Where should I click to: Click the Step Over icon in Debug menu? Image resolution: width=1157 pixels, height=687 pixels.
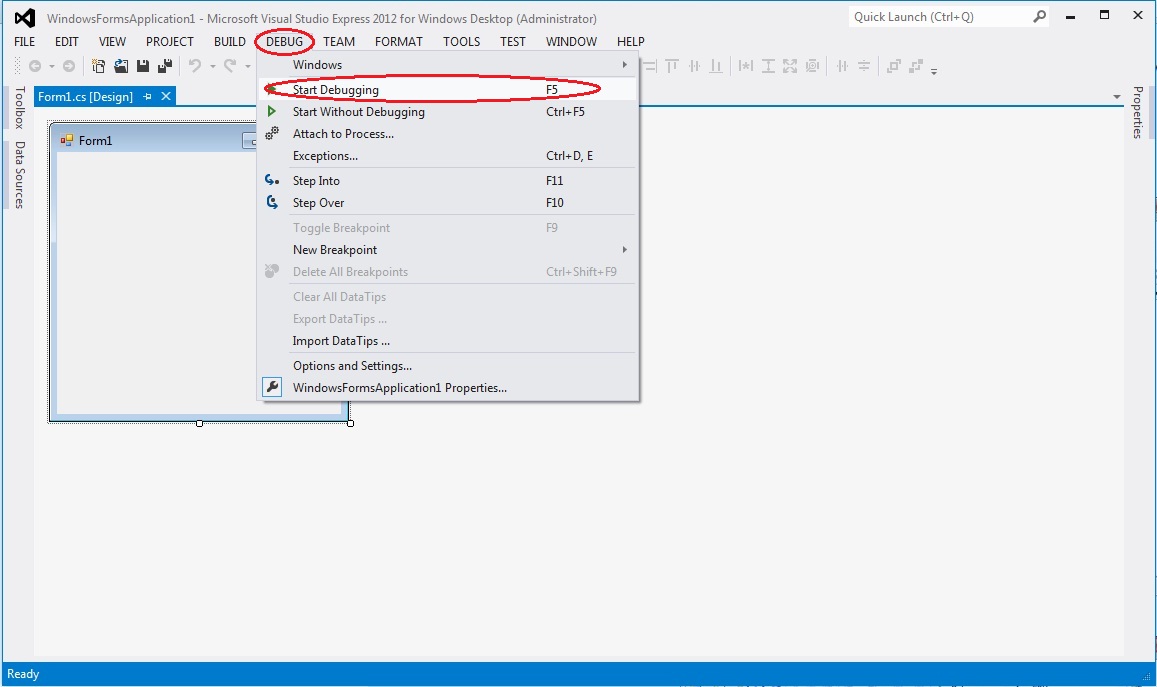coord(272,203)
